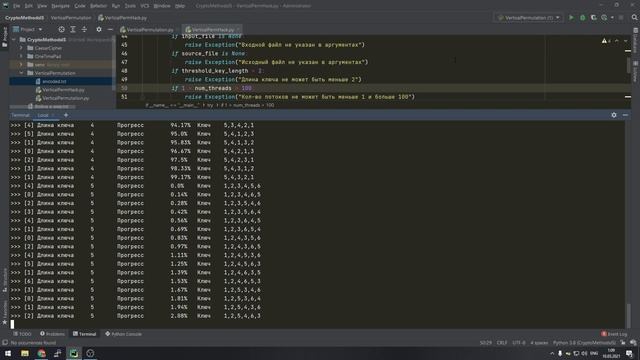The height and width of the screenshot is (360, 640).
Task: Click the 4 spaces indent setting in status bar
Action: pos(539,343)
